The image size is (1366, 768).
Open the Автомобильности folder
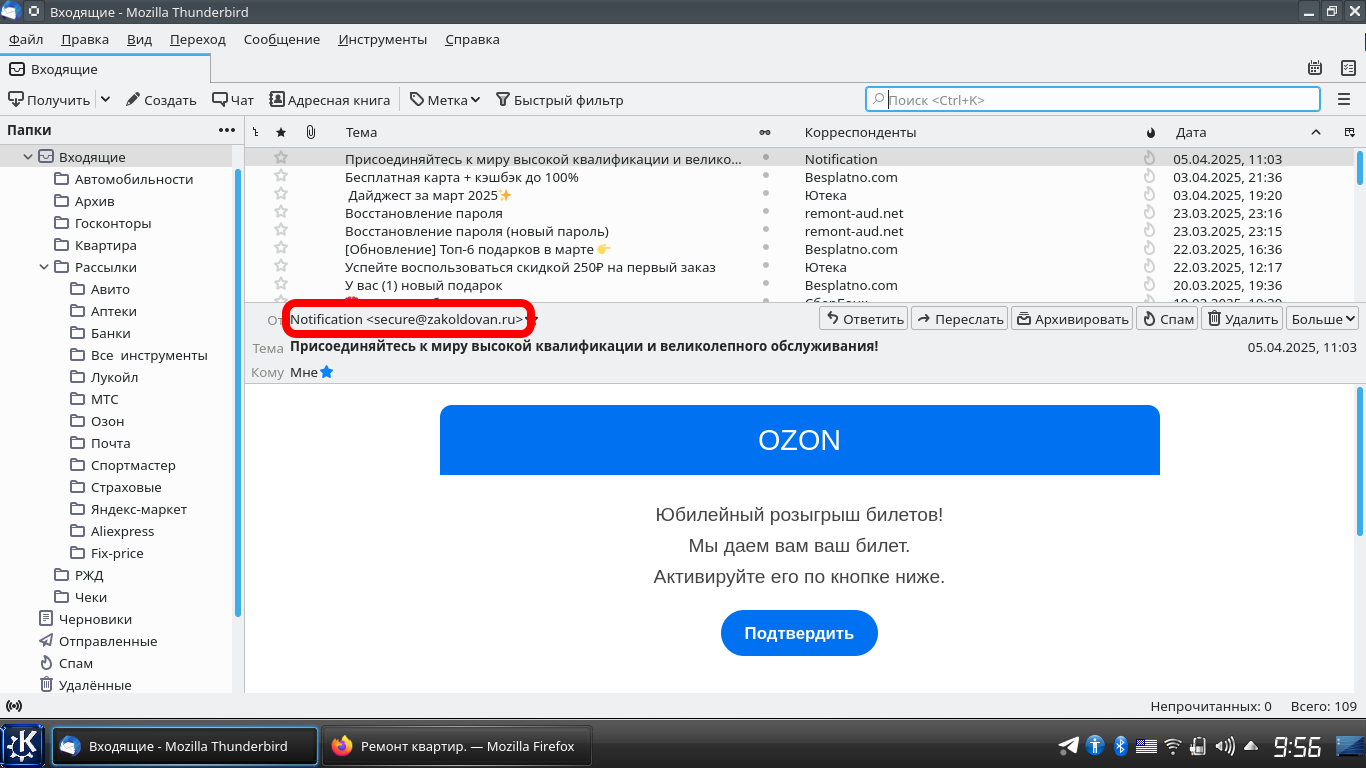click(x=134, y=179)
